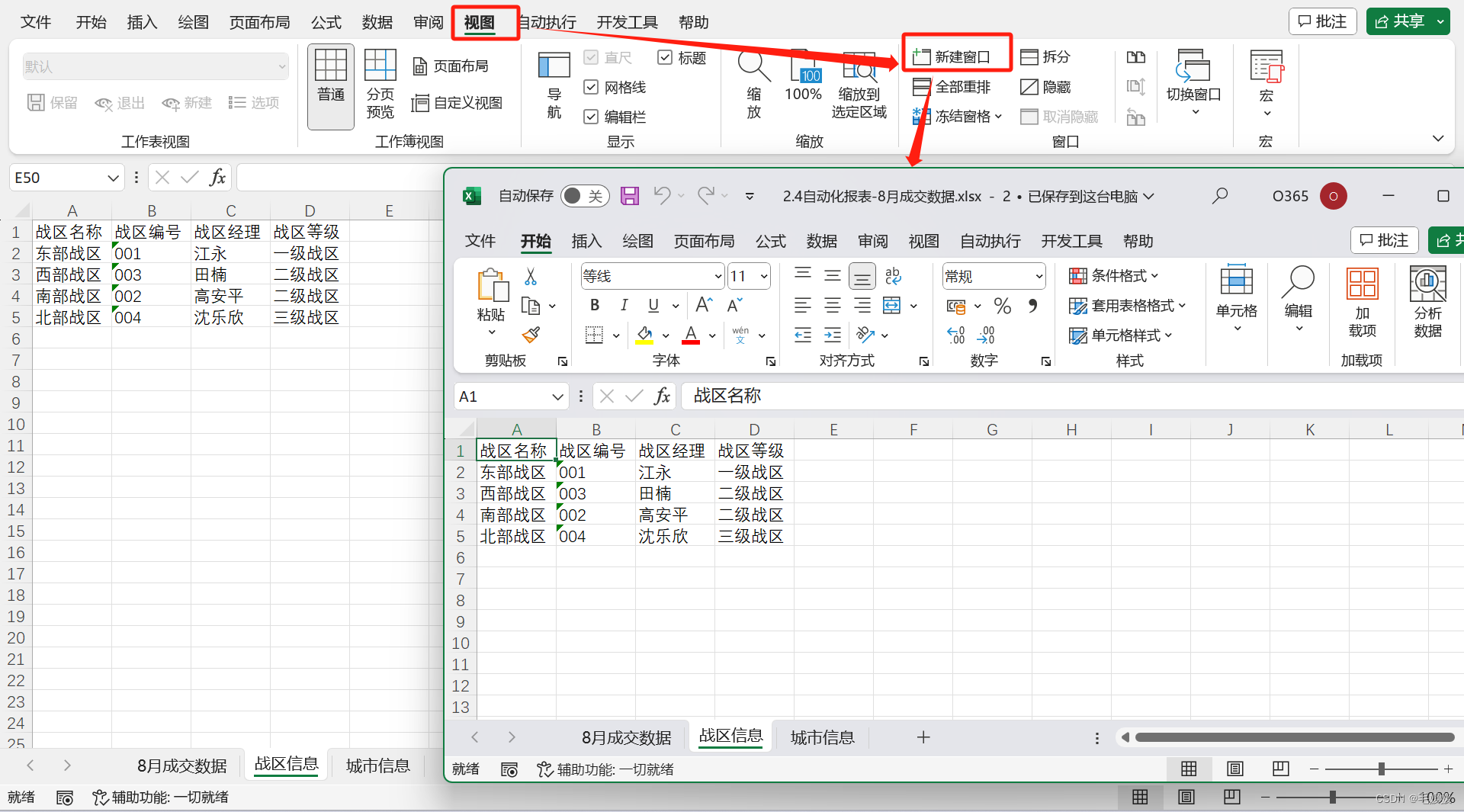Toggle Italic formatting in front window

624,306
